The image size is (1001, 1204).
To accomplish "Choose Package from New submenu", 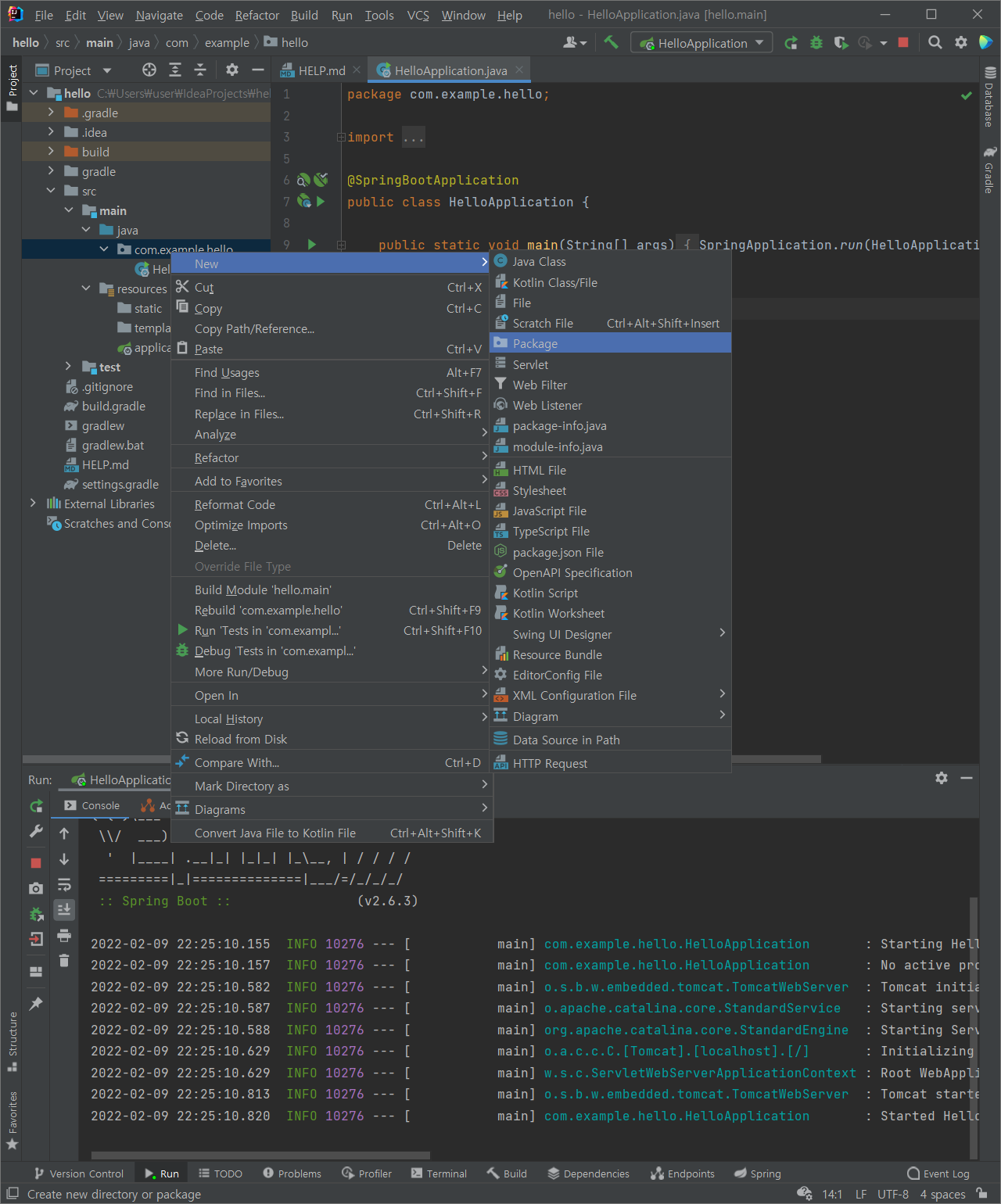I will 610,343.
